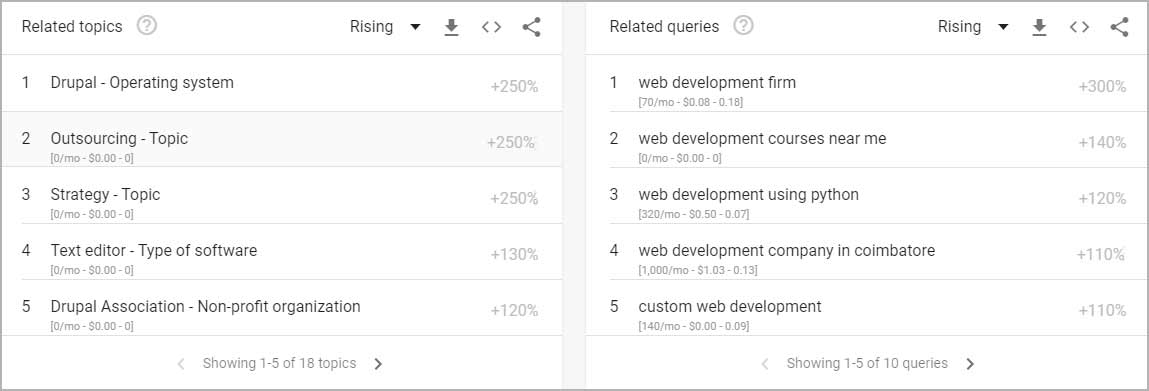Open the Drupal - Operating system topic
Viewport: 1149px width, 391px height.
click(x=282, y=83)
